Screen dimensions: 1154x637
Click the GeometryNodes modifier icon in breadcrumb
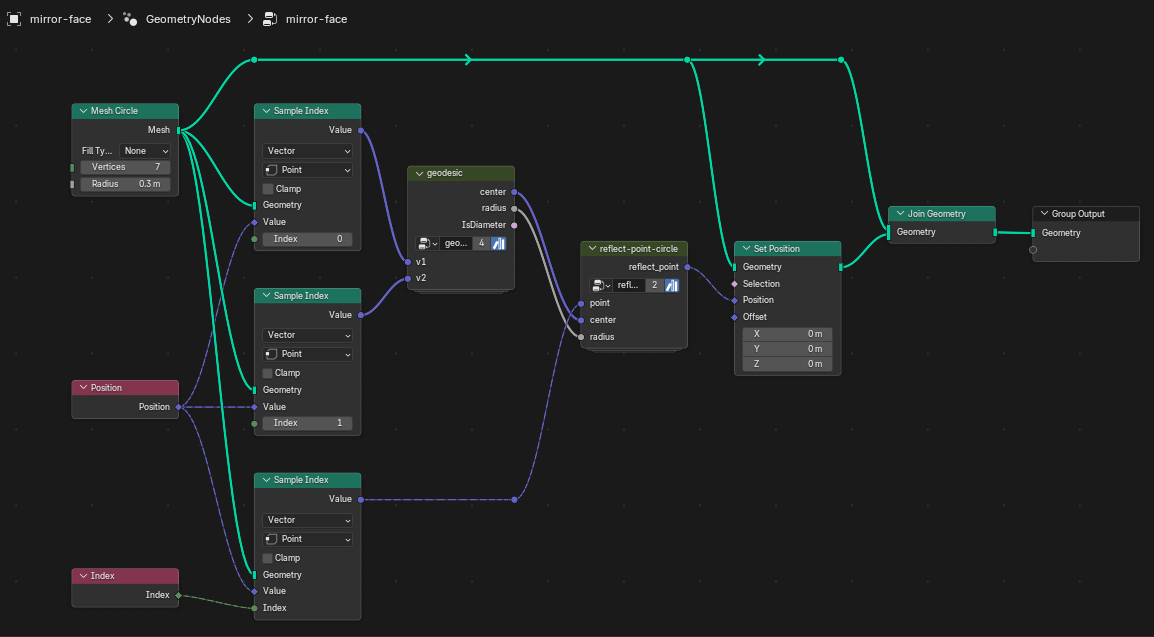[x=130, y=19]
